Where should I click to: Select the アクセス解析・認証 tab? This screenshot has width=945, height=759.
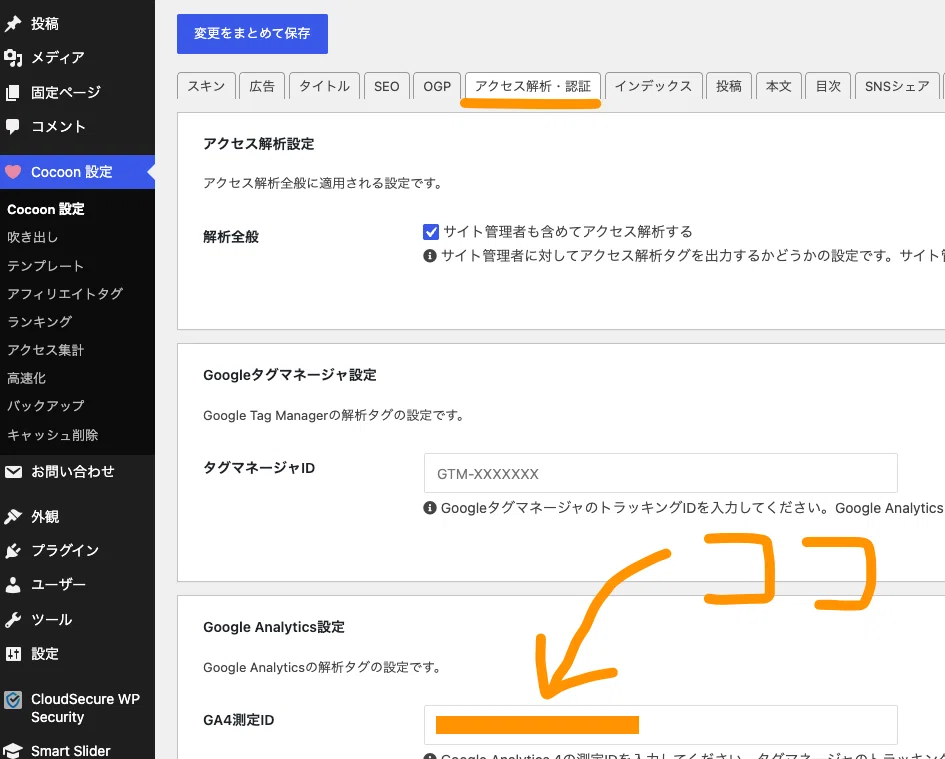pos(533,86)
